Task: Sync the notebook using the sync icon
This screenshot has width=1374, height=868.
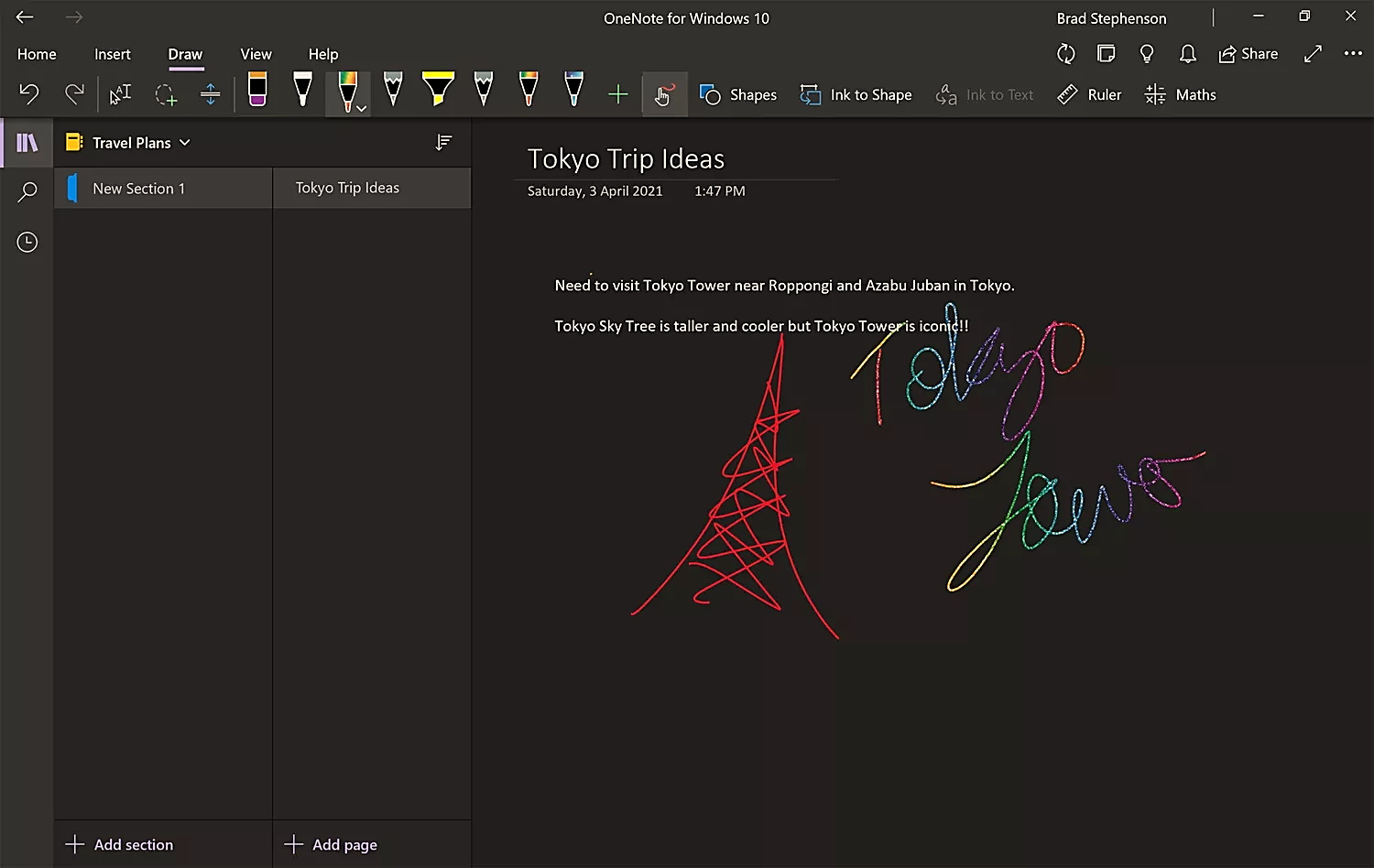Action: pos(1065,54)
